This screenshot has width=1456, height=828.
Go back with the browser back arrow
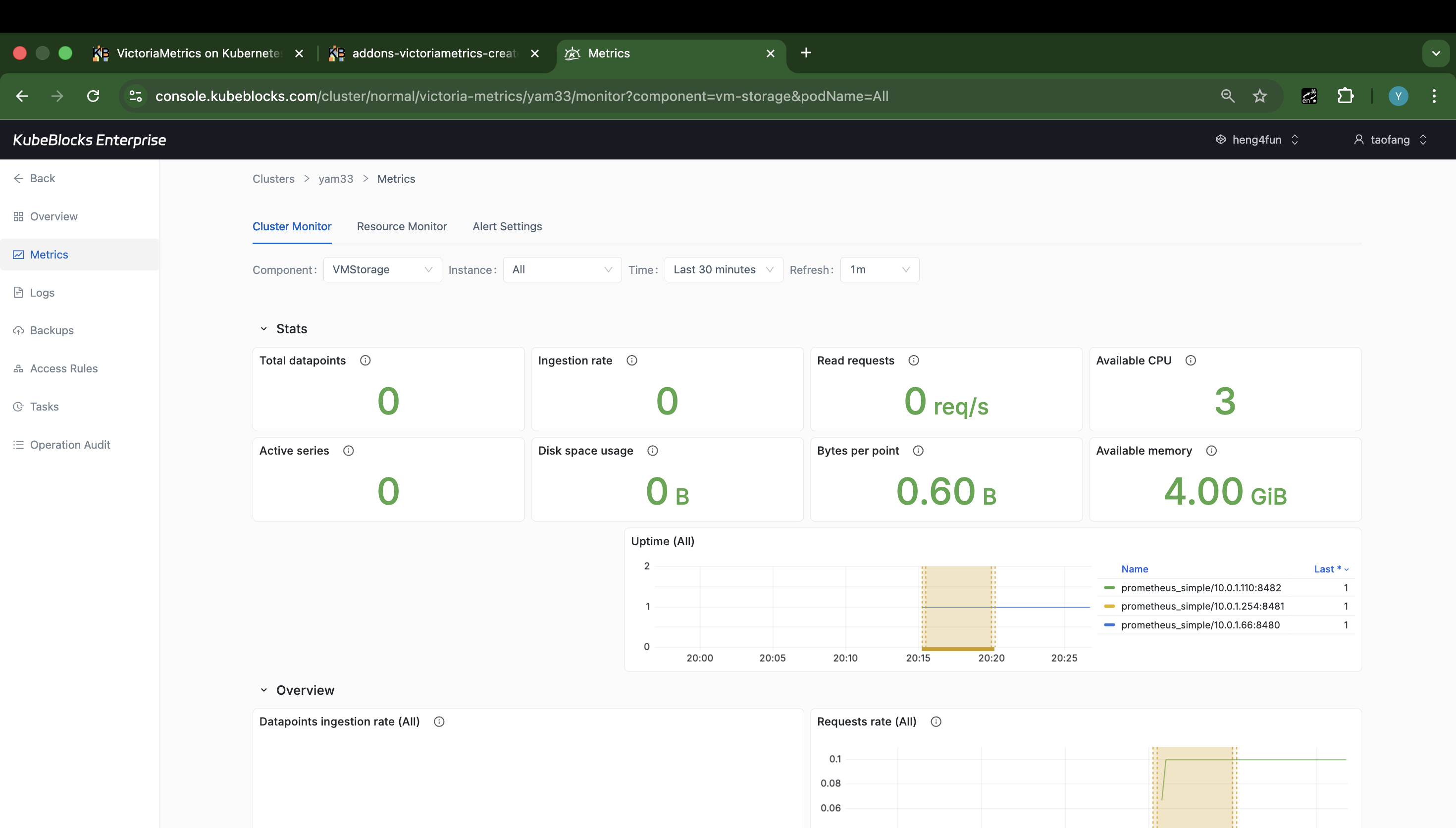[x=22, y=96]
